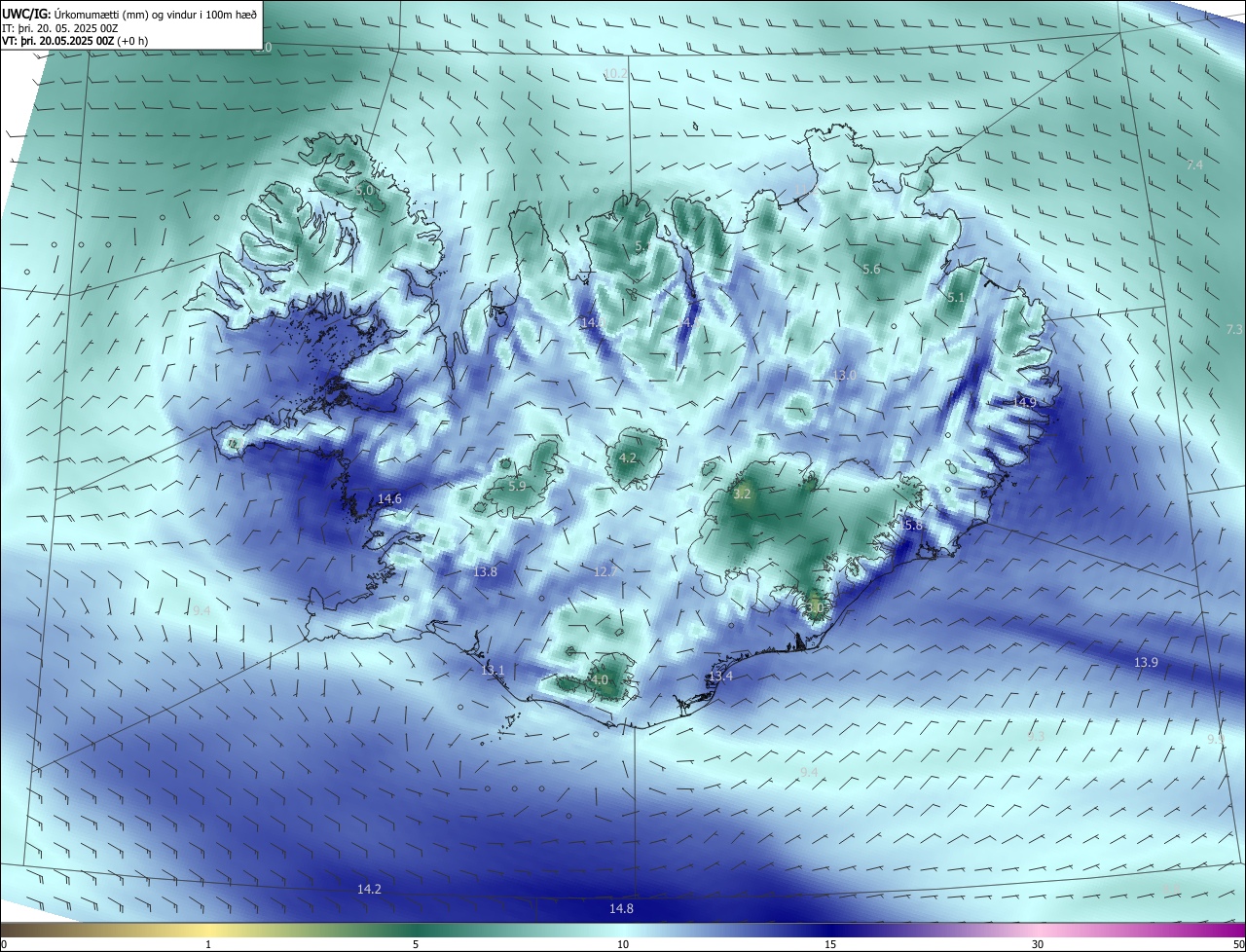The width and height of the screenshot is (1246, 952).
Task: Click the 13.8 value on the map
Action: click(485, 572)
